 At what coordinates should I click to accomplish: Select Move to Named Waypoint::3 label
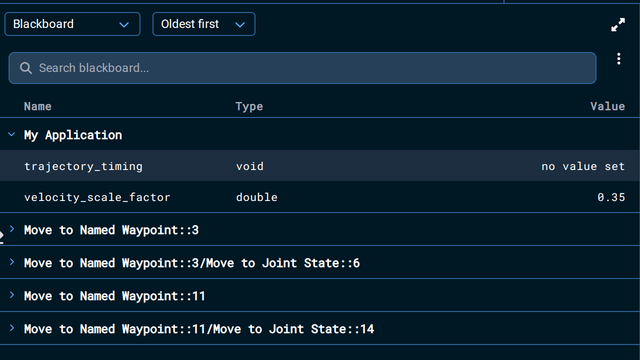[x=111, y=230]
